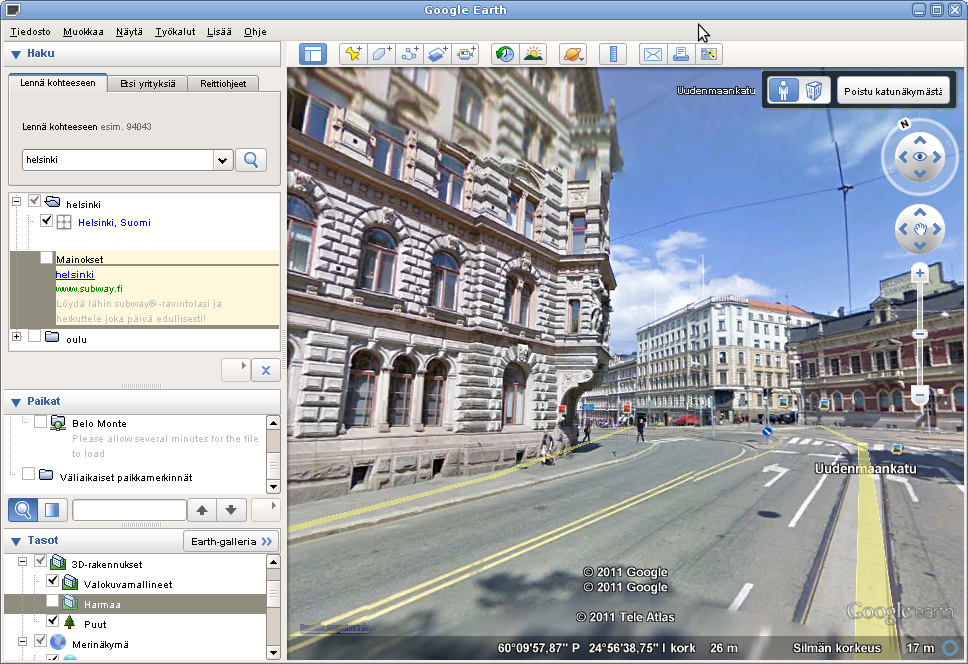968x664 pixels.
Task: Switch to the Reittiohjeet tab
Action: point(223,84)
